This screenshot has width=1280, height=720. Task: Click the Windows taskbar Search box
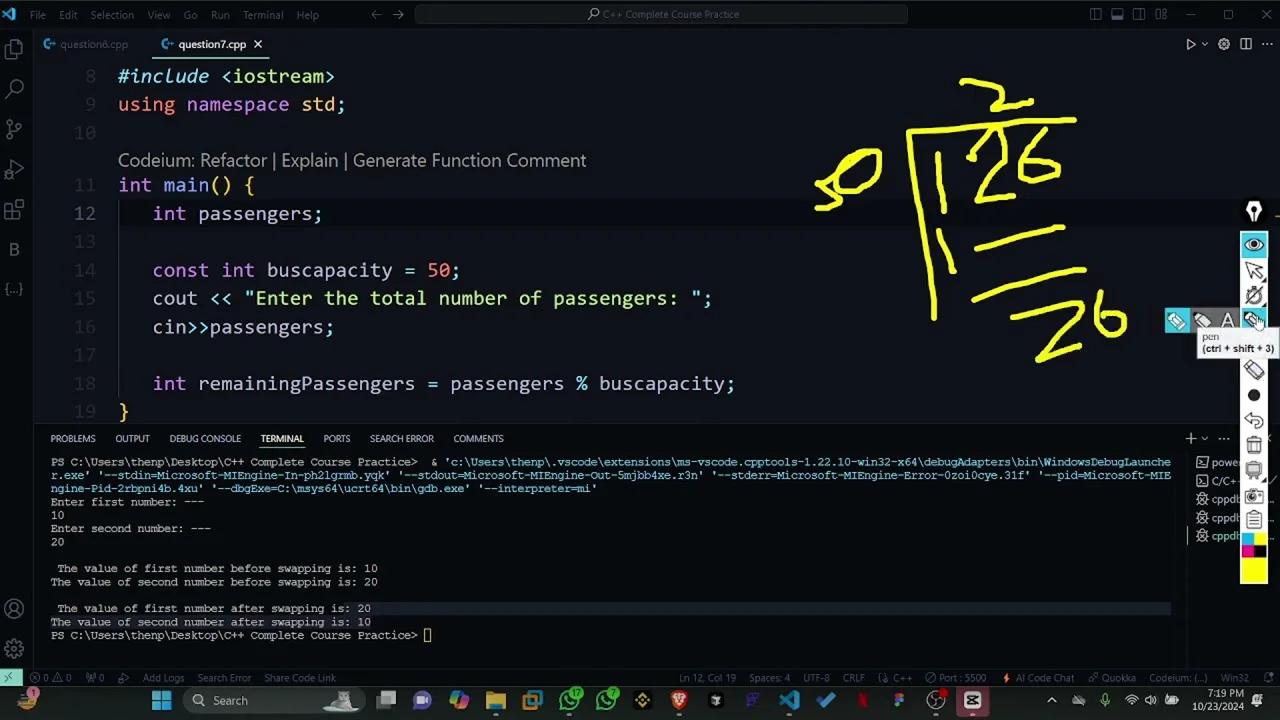click(248, 700)
